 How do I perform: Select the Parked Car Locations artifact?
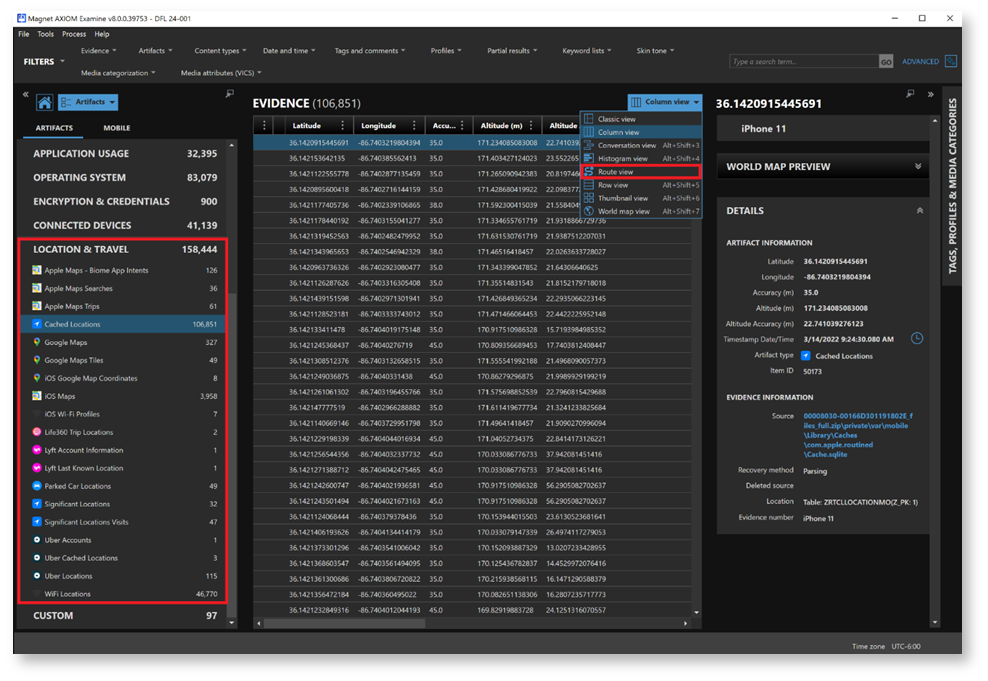77,486
